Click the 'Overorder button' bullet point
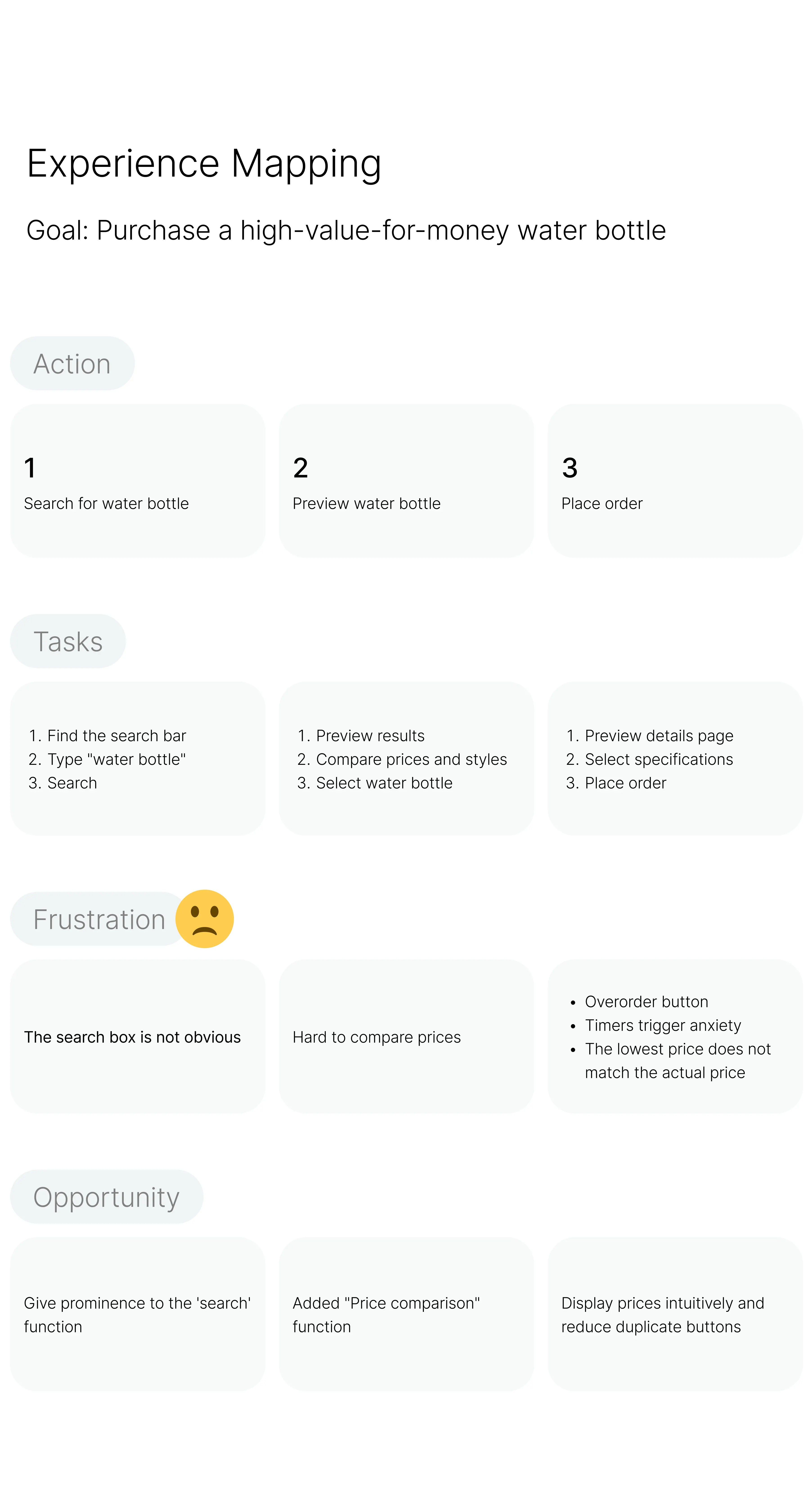 click(x=646, y=1002)
